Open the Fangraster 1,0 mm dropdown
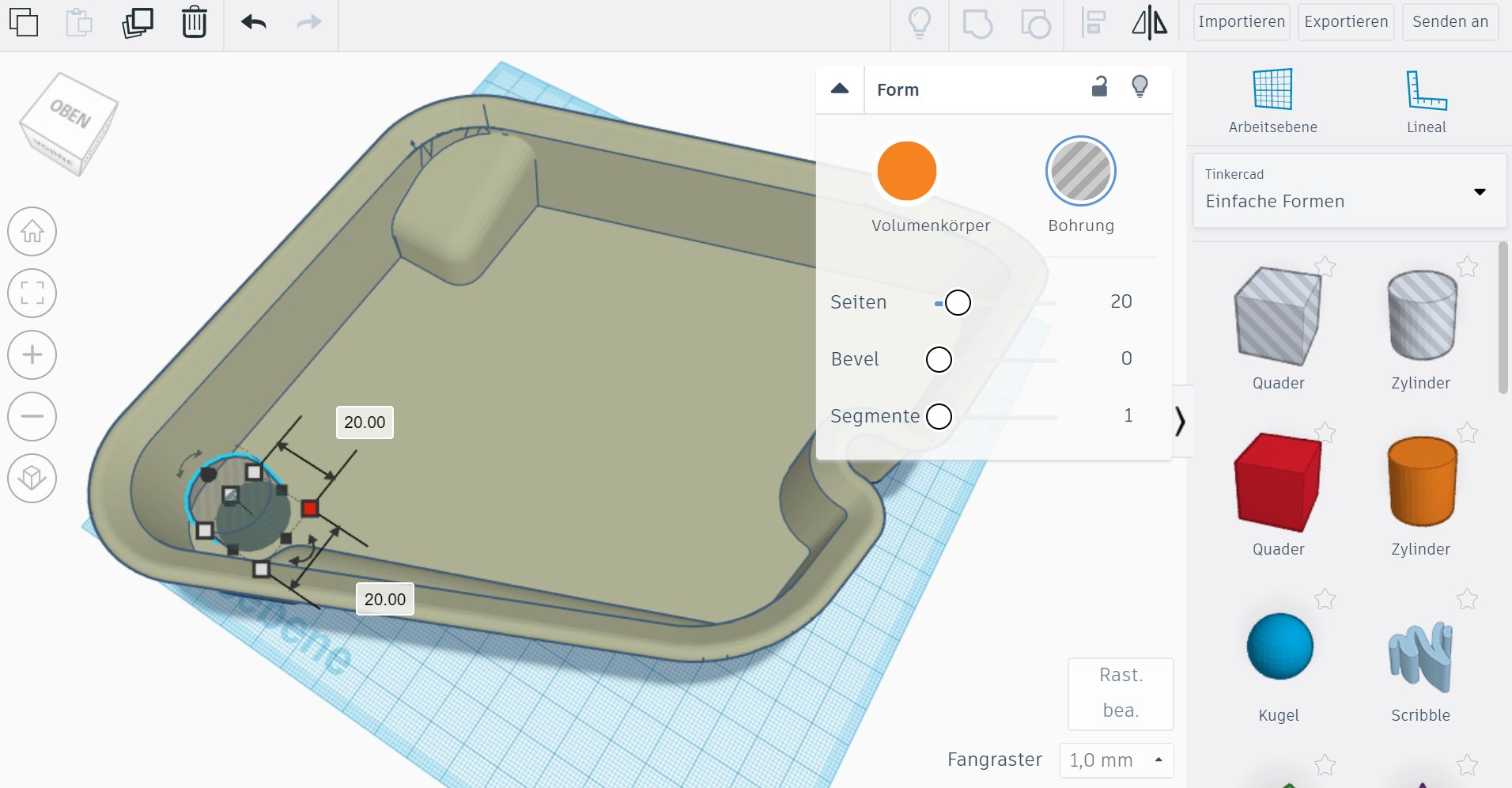 coord(1116,760)
